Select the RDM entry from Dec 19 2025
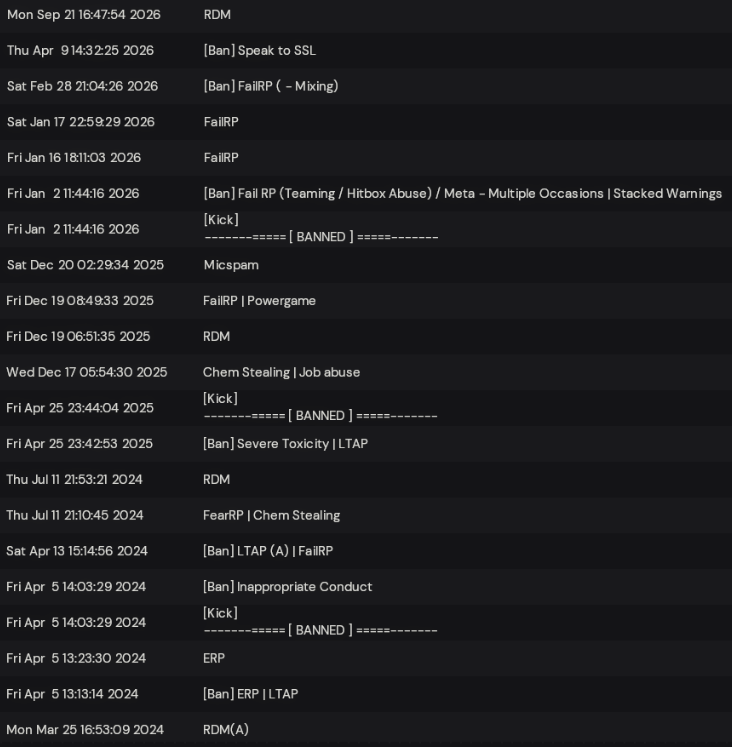The width and height of the screenshot is (732, 747). tap(366, 336)
